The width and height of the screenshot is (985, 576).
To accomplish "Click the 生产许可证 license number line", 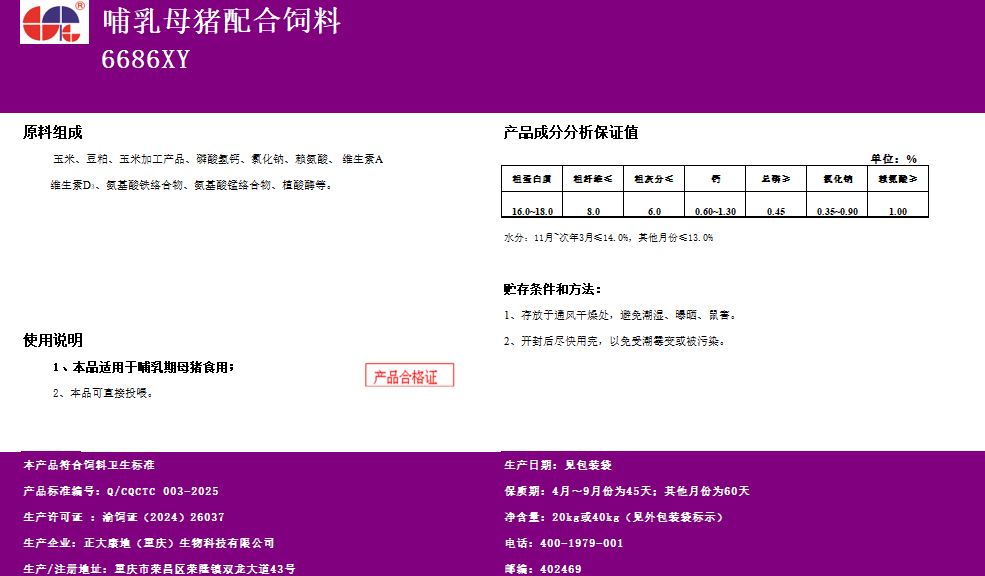I will tap(124, 517).
